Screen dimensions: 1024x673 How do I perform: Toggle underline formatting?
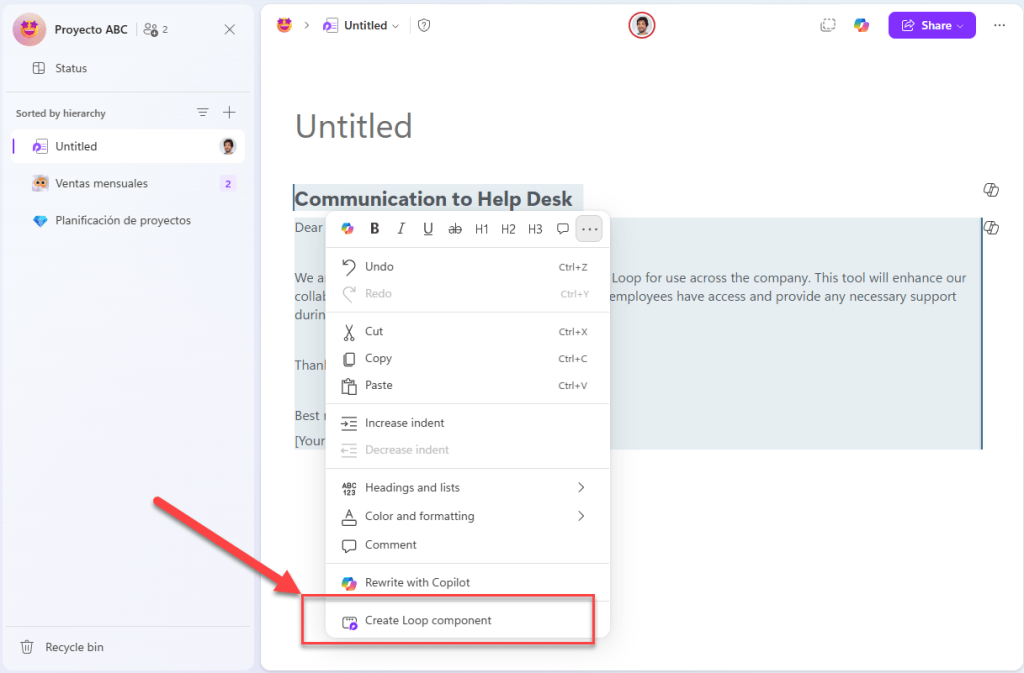point(428,229)
